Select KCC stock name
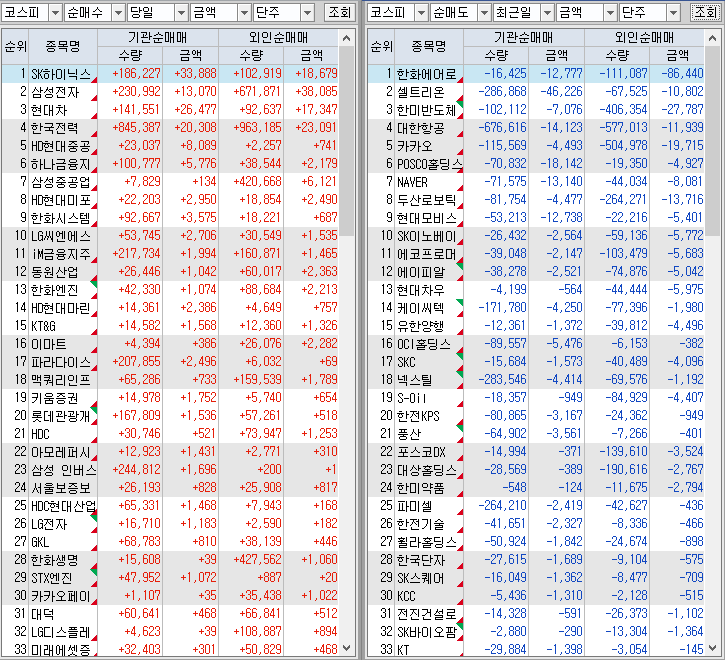725x660 pixels. pos(406,597)
